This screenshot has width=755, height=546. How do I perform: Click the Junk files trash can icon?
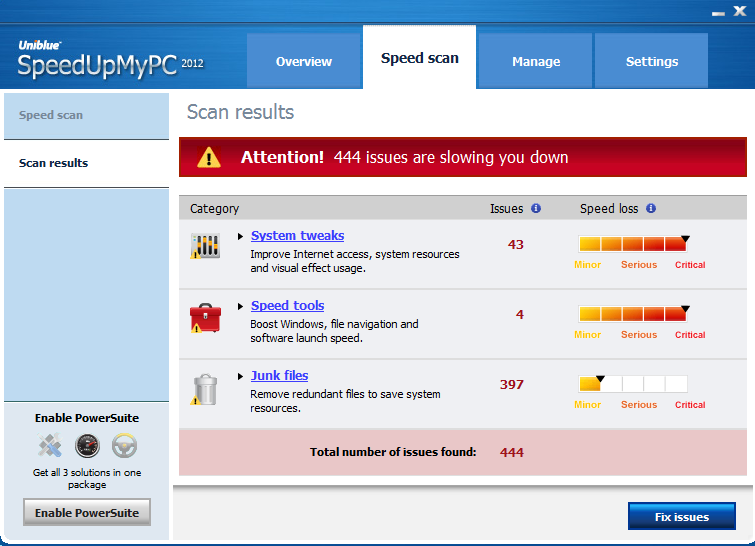[205, 389]
